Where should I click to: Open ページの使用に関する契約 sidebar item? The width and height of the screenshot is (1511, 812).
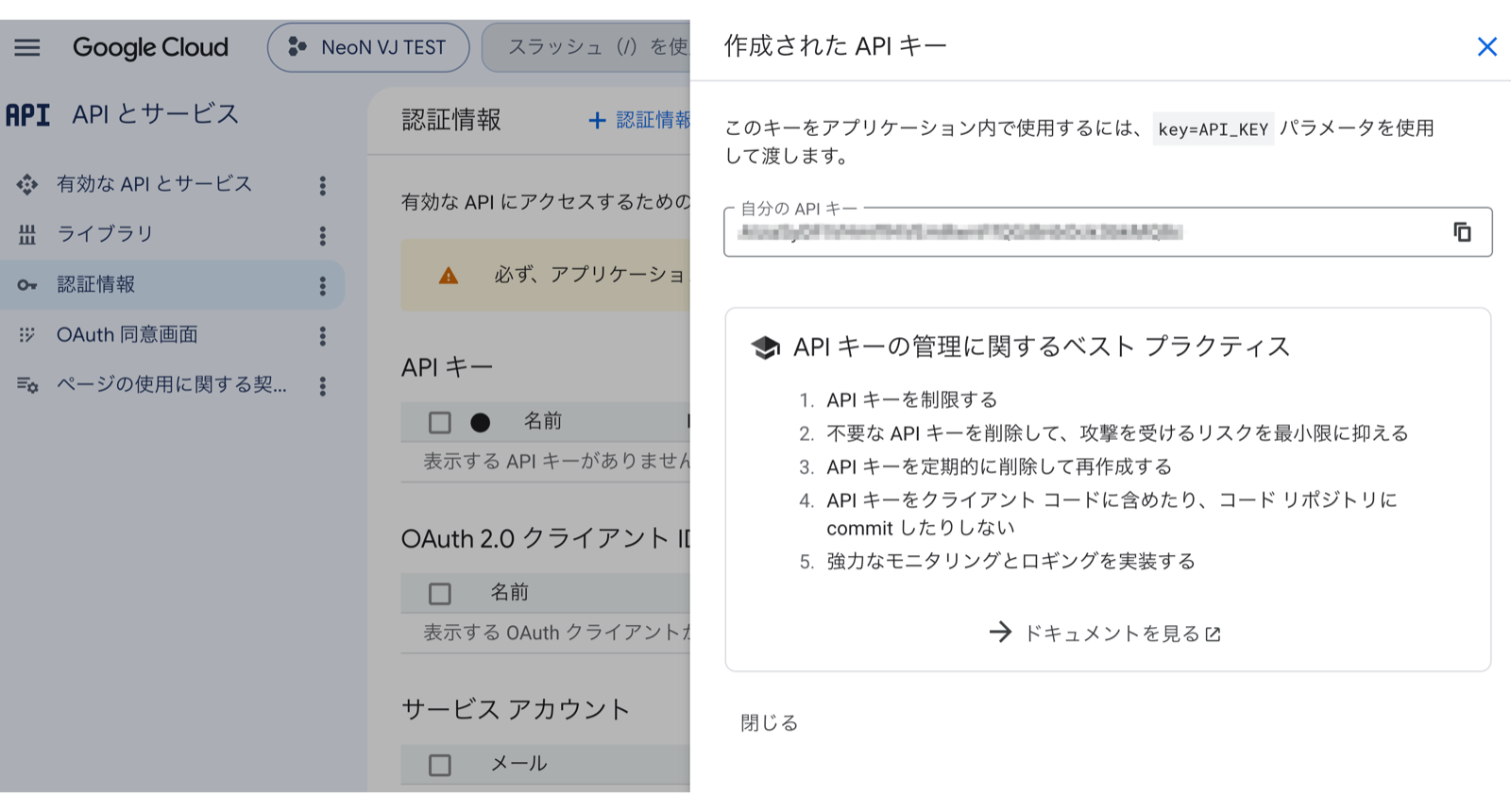coord(172,384)
